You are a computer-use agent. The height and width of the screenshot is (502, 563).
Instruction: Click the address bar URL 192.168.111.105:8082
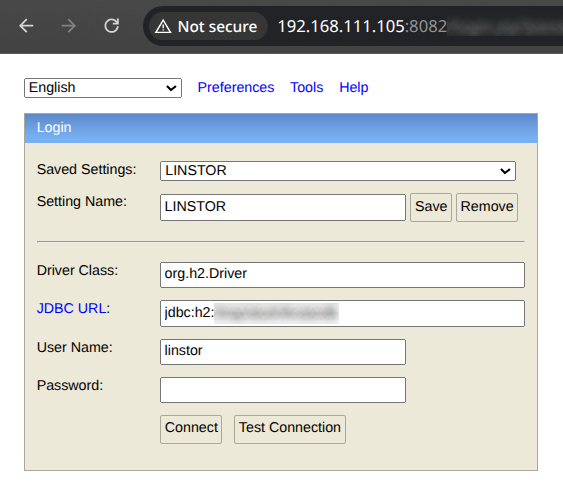(x=362, y=27)
